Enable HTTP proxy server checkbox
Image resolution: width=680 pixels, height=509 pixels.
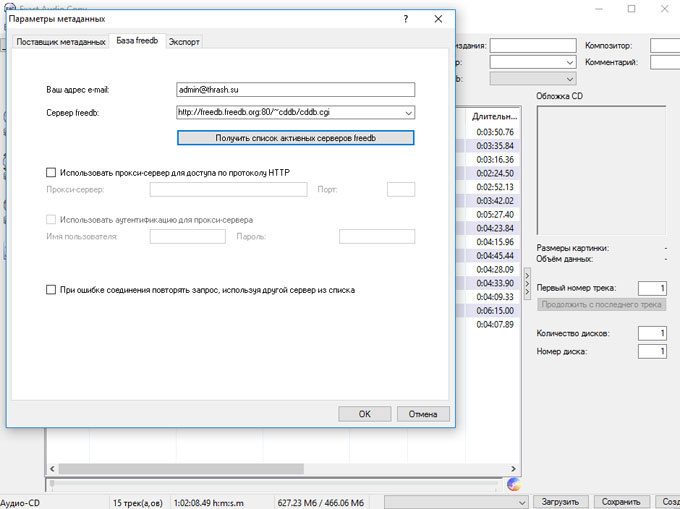[52, 172]
